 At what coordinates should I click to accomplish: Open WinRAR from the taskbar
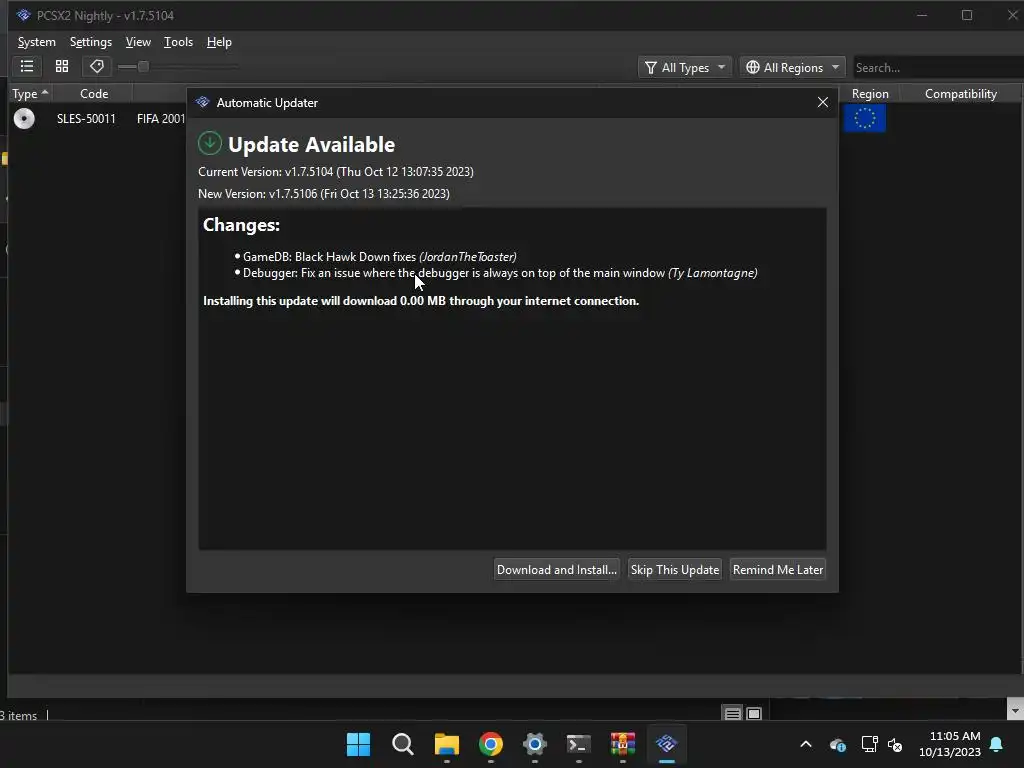coord(622,744)
